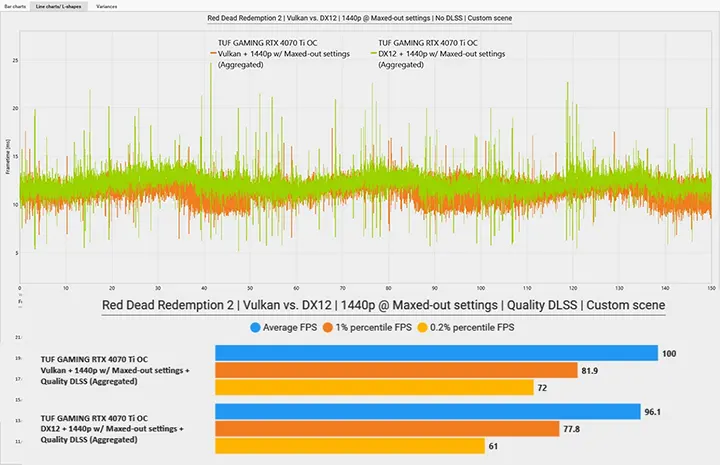720x465 pixels.
Task: Click the value label 72
Action: tap(542, 388)
